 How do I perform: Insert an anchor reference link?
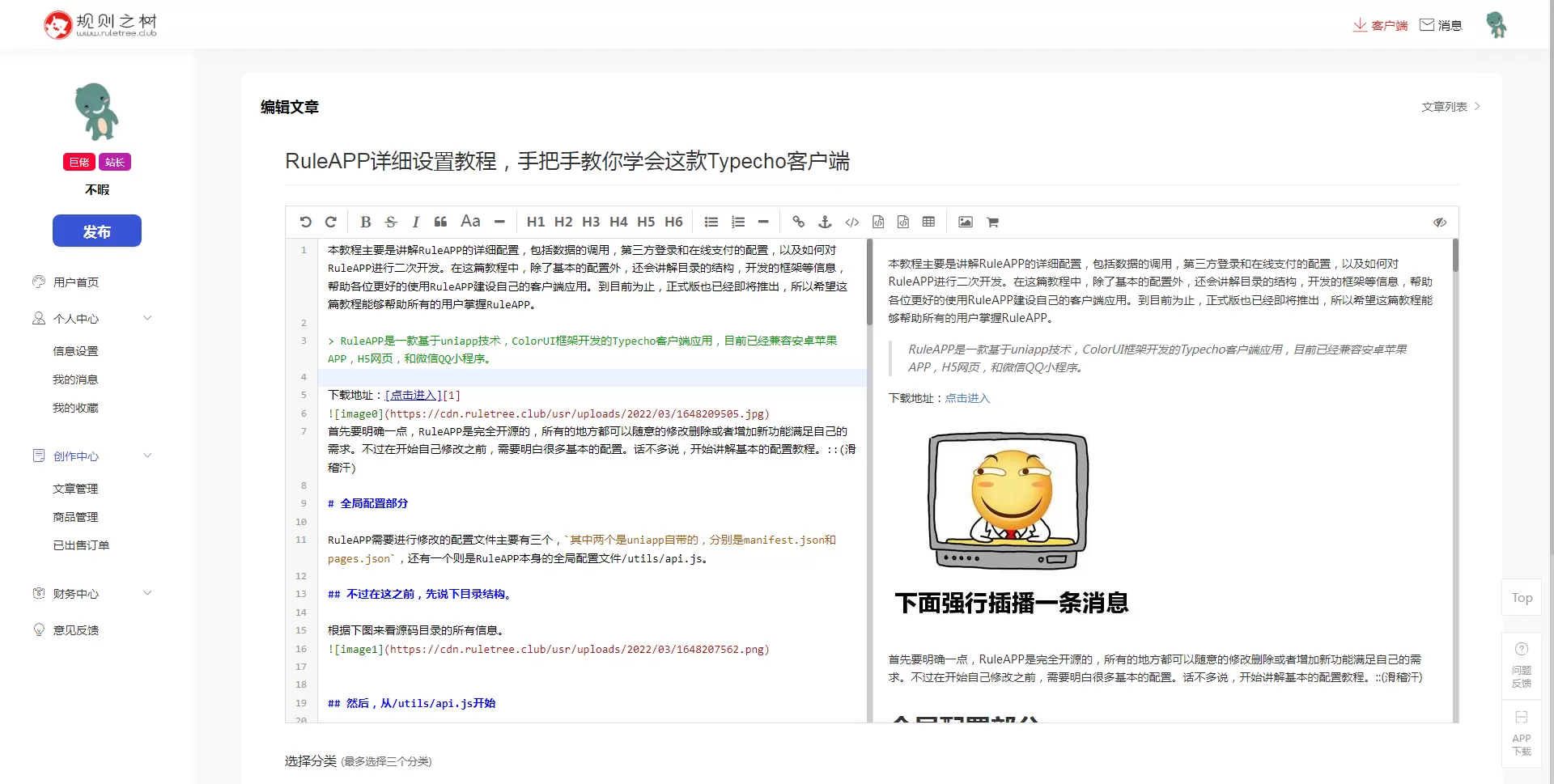pyautogui.click(x=825, y=222)
